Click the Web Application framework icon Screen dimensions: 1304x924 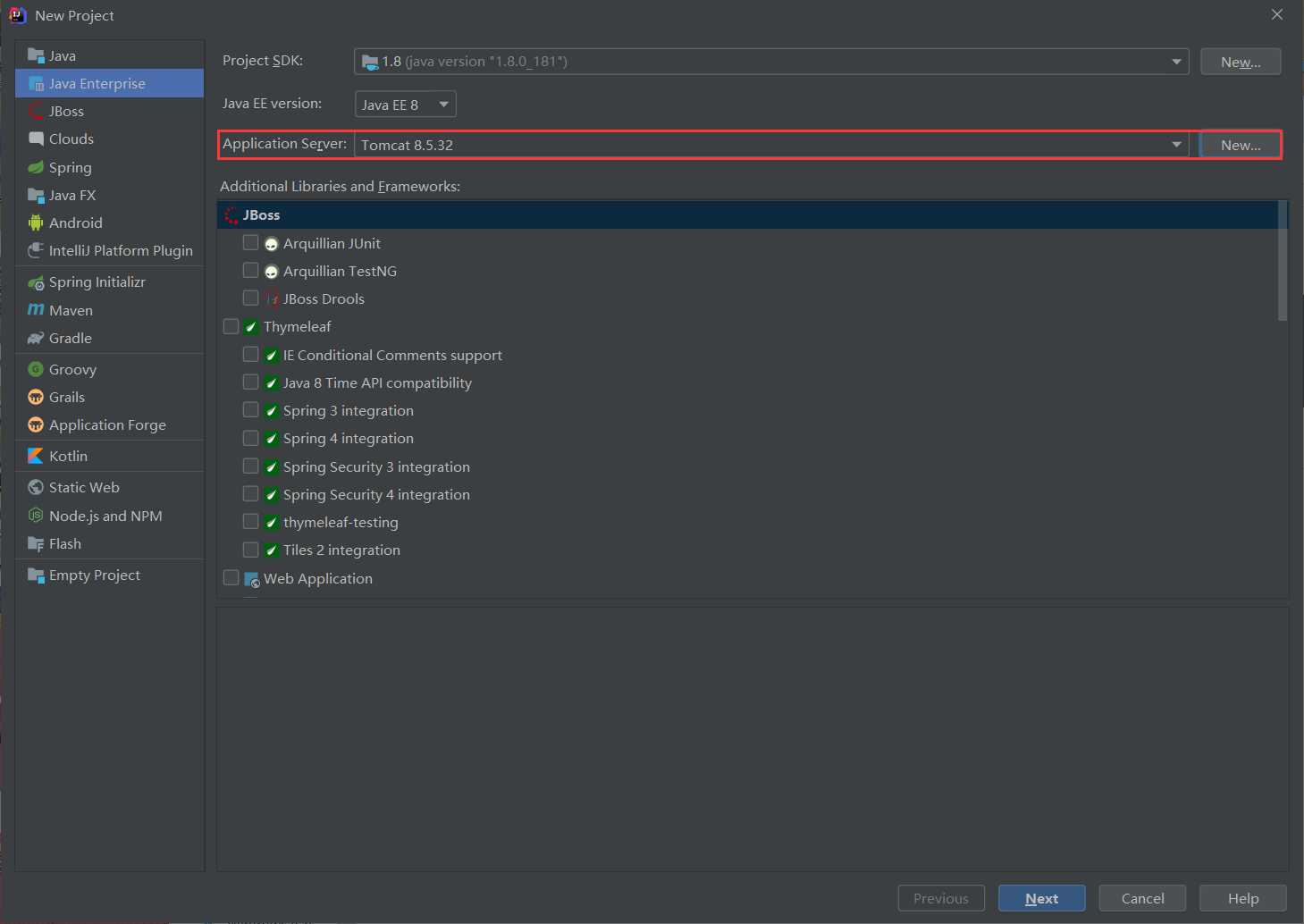(252, 579)
